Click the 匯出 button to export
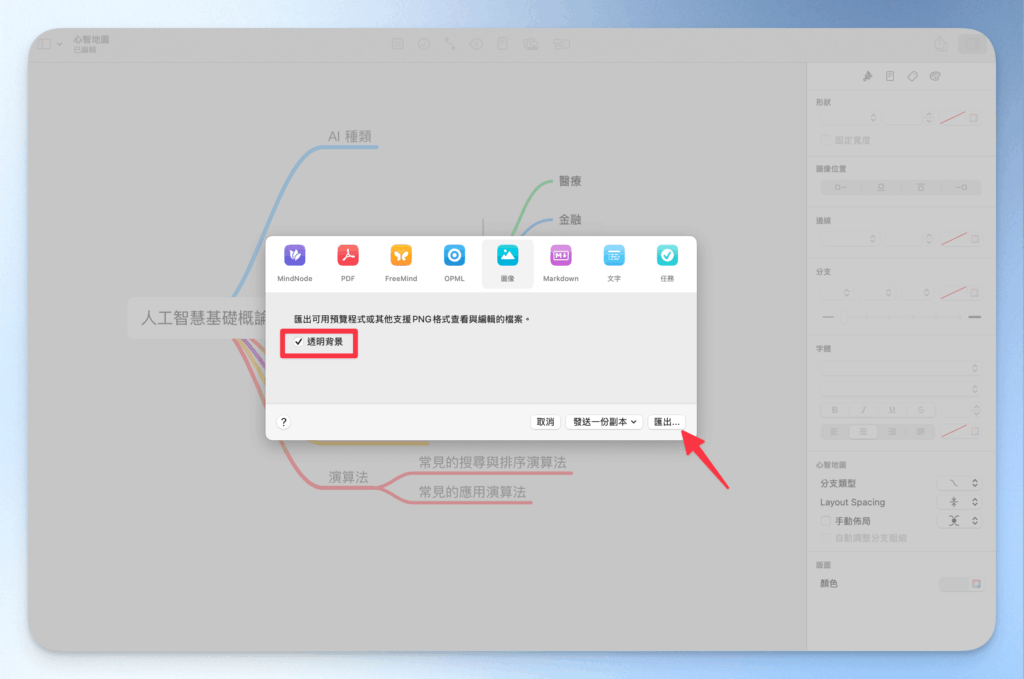This screenshot has height=679, width=1024. click(668, 421)
